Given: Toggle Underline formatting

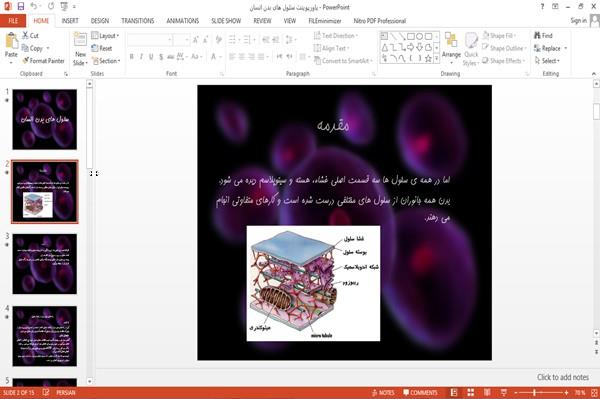Looking at the screenshot, I should tap(151, 57).
